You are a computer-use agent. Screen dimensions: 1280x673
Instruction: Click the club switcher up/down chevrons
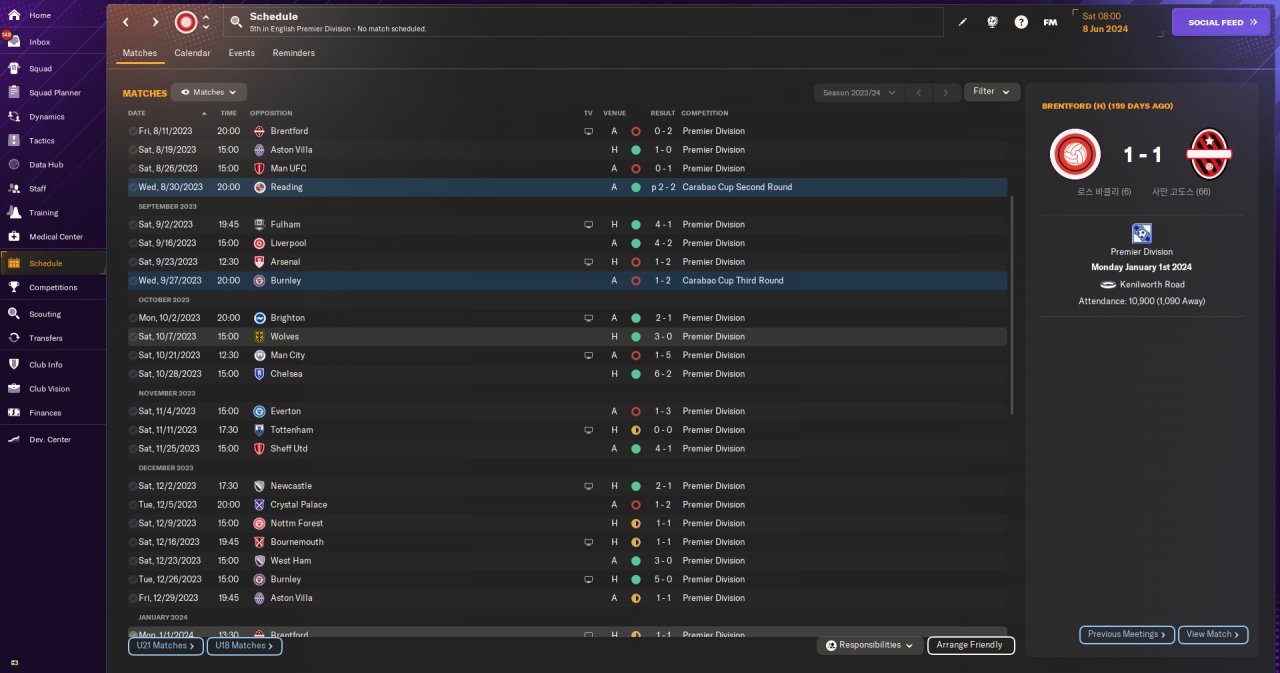[x=206, y=22]
